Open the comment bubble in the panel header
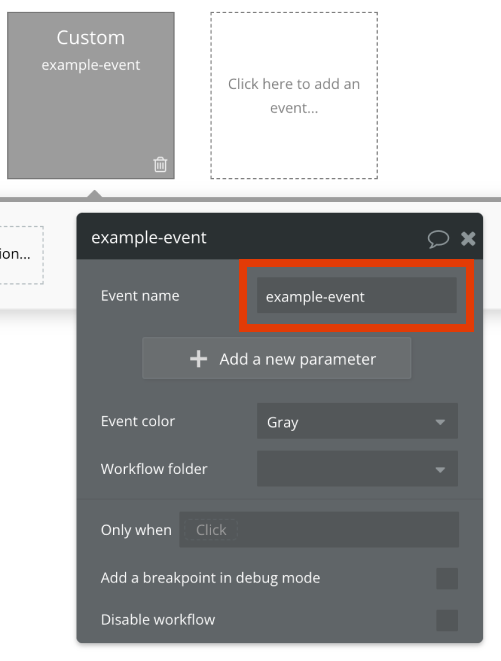 pos(438,239)
